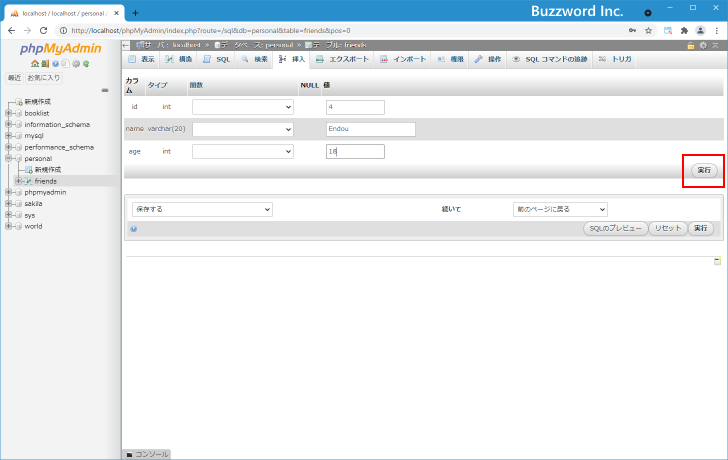Click the name value field containing Endou
728x460 pixels.
click(370, 129)
